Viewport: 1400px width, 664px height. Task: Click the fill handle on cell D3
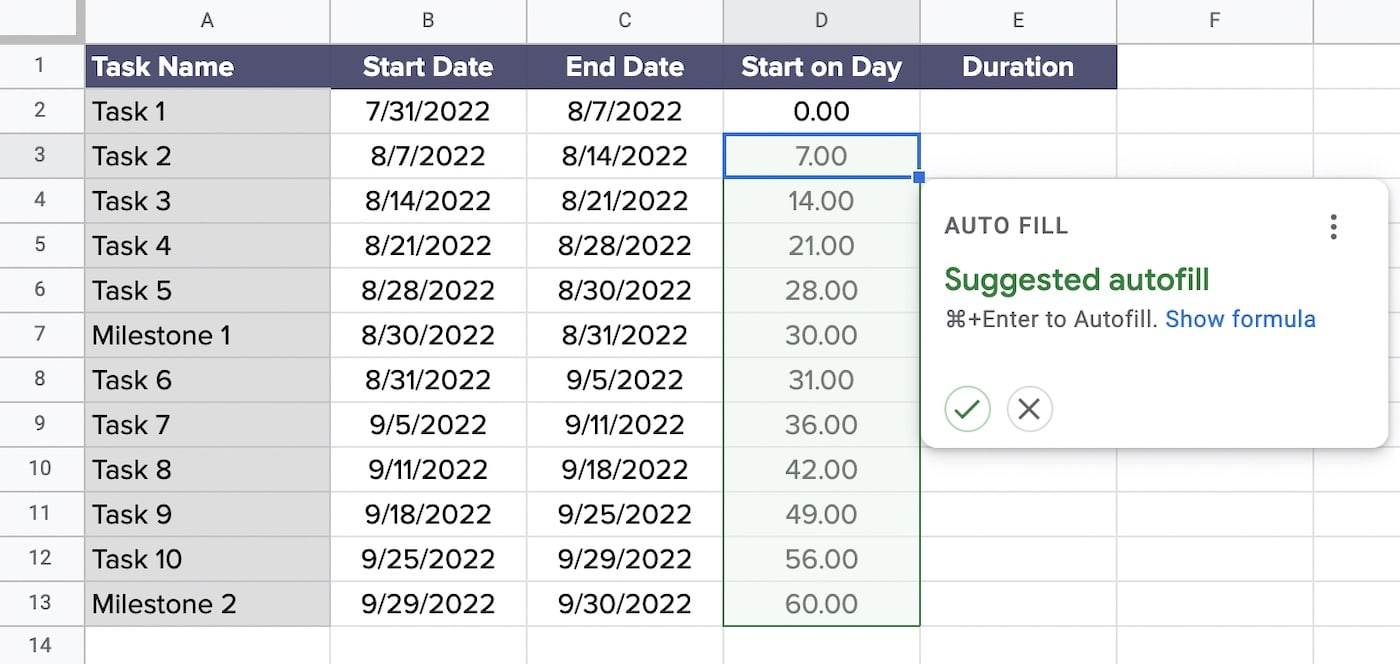point(917,177)
